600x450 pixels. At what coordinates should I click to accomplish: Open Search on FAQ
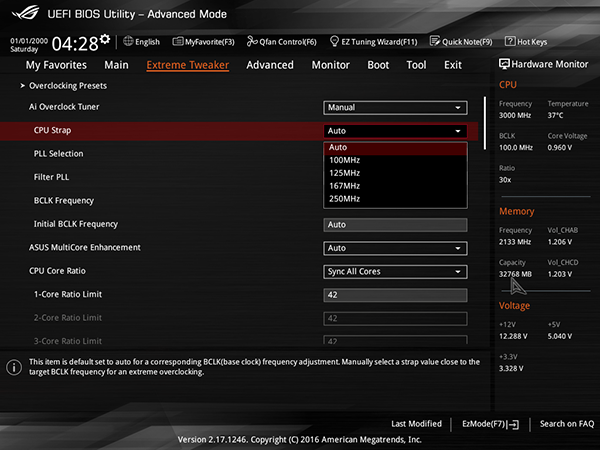[567, 424]
